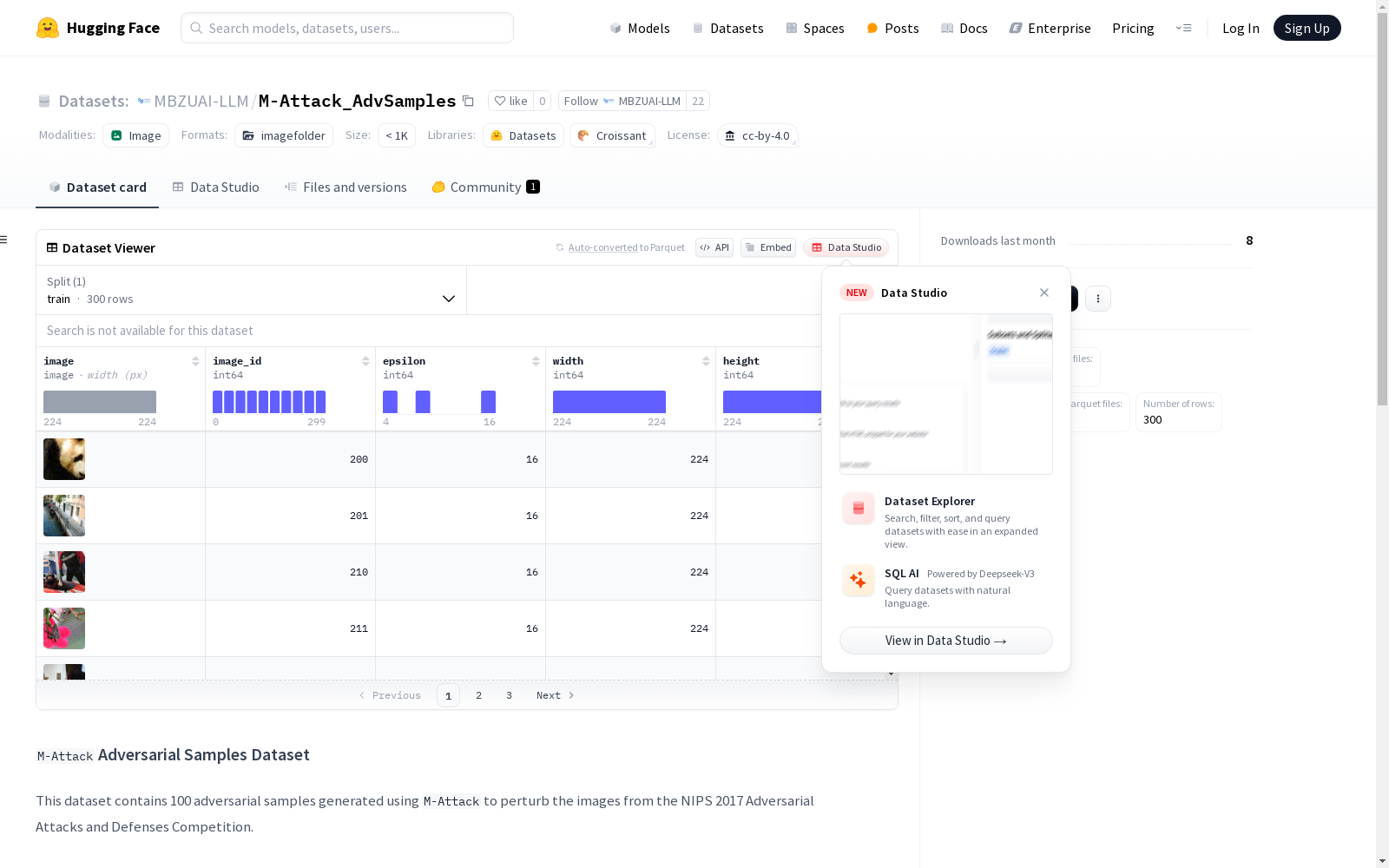Click the API button in Dataset Viewer
The image size is (1389, 868).
[714, 247]
